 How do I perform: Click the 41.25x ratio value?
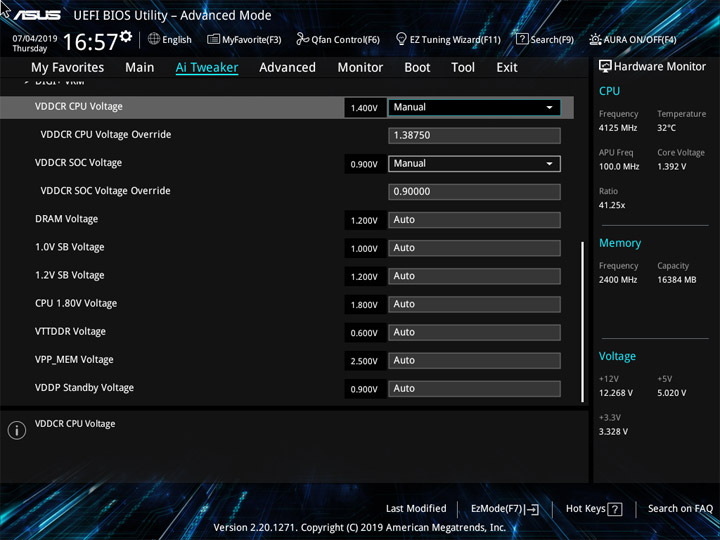pyautogui.click(x=612, y=205)
